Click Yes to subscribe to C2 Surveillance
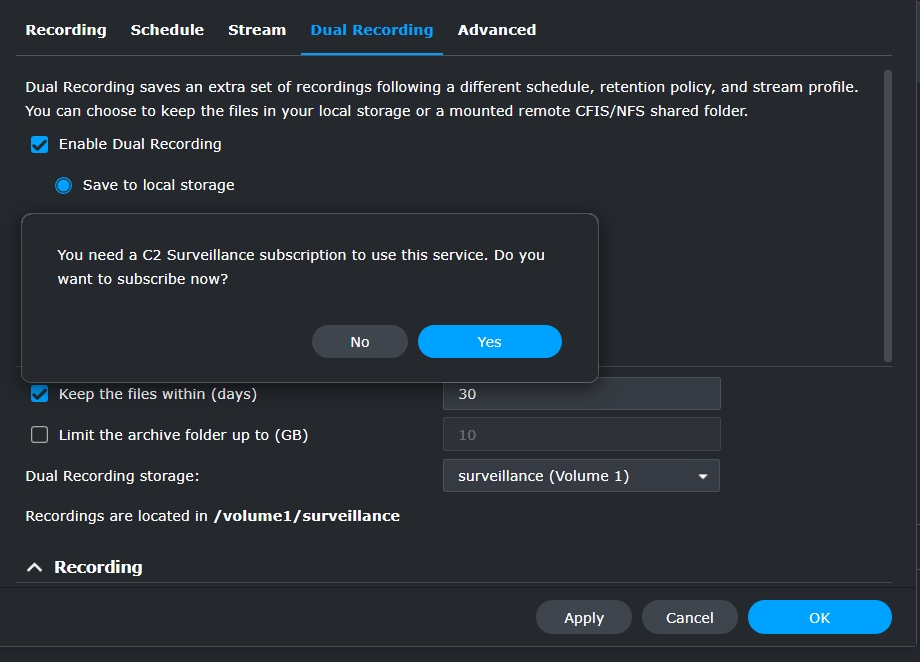The image size is (920, 662). pos(489,342)
